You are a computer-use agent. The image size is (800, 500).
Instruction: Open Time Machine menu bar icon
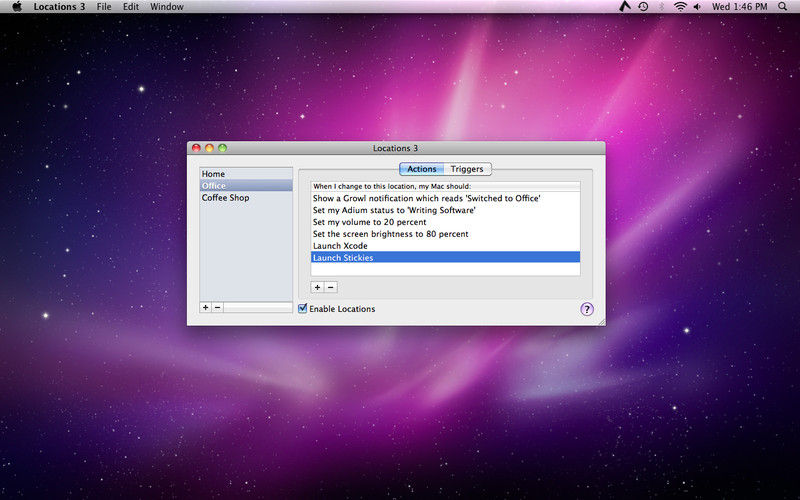tap(643, 7)
